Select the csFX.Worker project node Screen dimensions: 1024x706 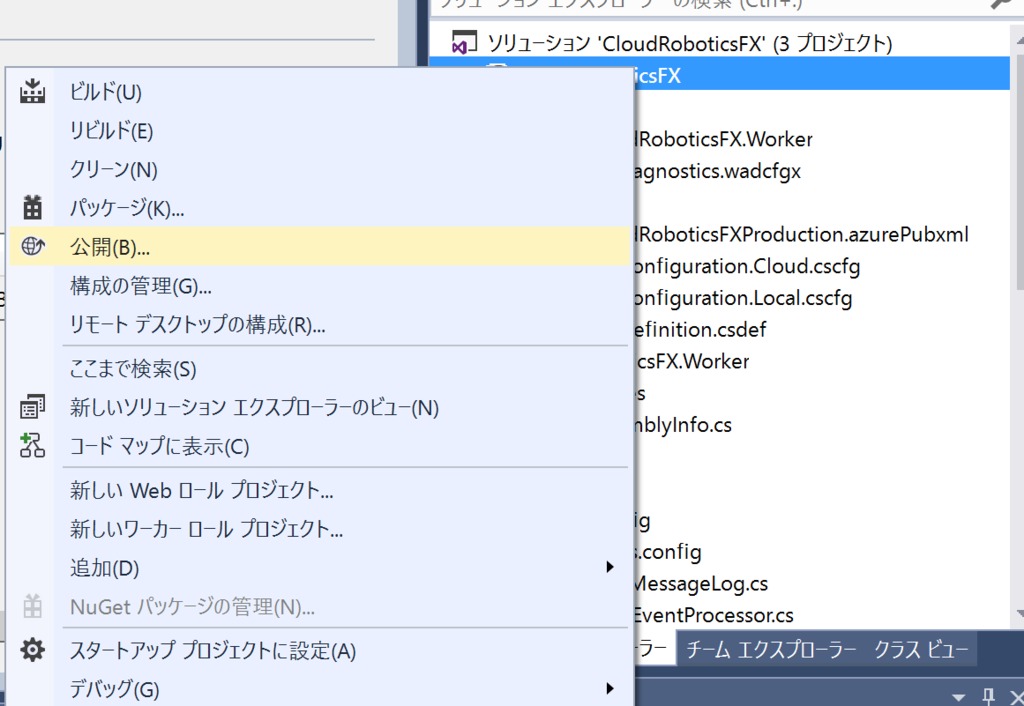[692, 362]
